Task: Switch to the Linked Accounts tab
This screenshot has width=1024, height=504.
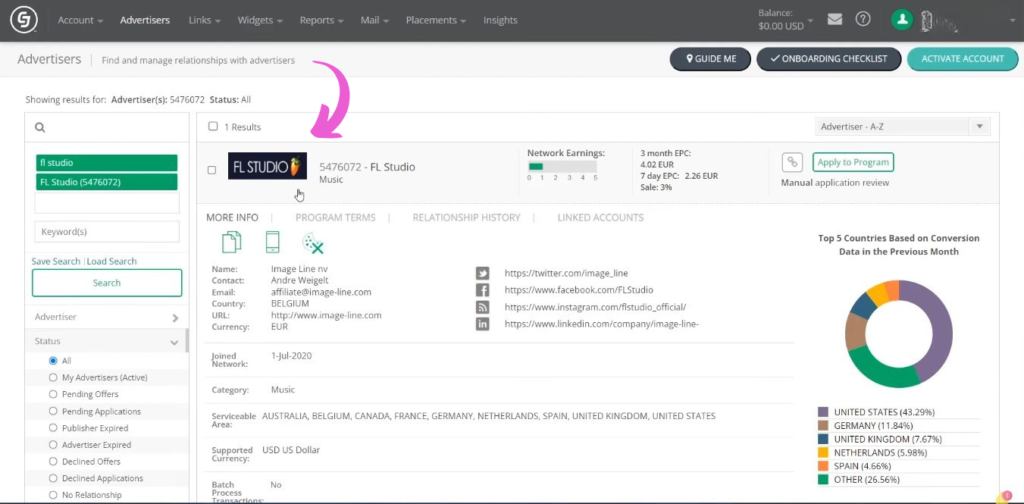Action: pyautogui.click(x=600, y=217)
